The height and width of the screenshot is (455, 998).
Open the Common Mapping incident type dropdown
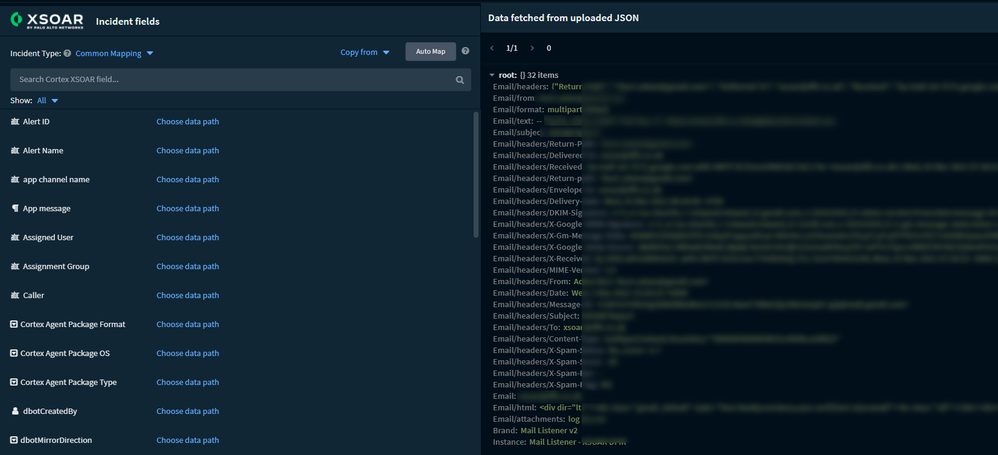tap(115, 53)
